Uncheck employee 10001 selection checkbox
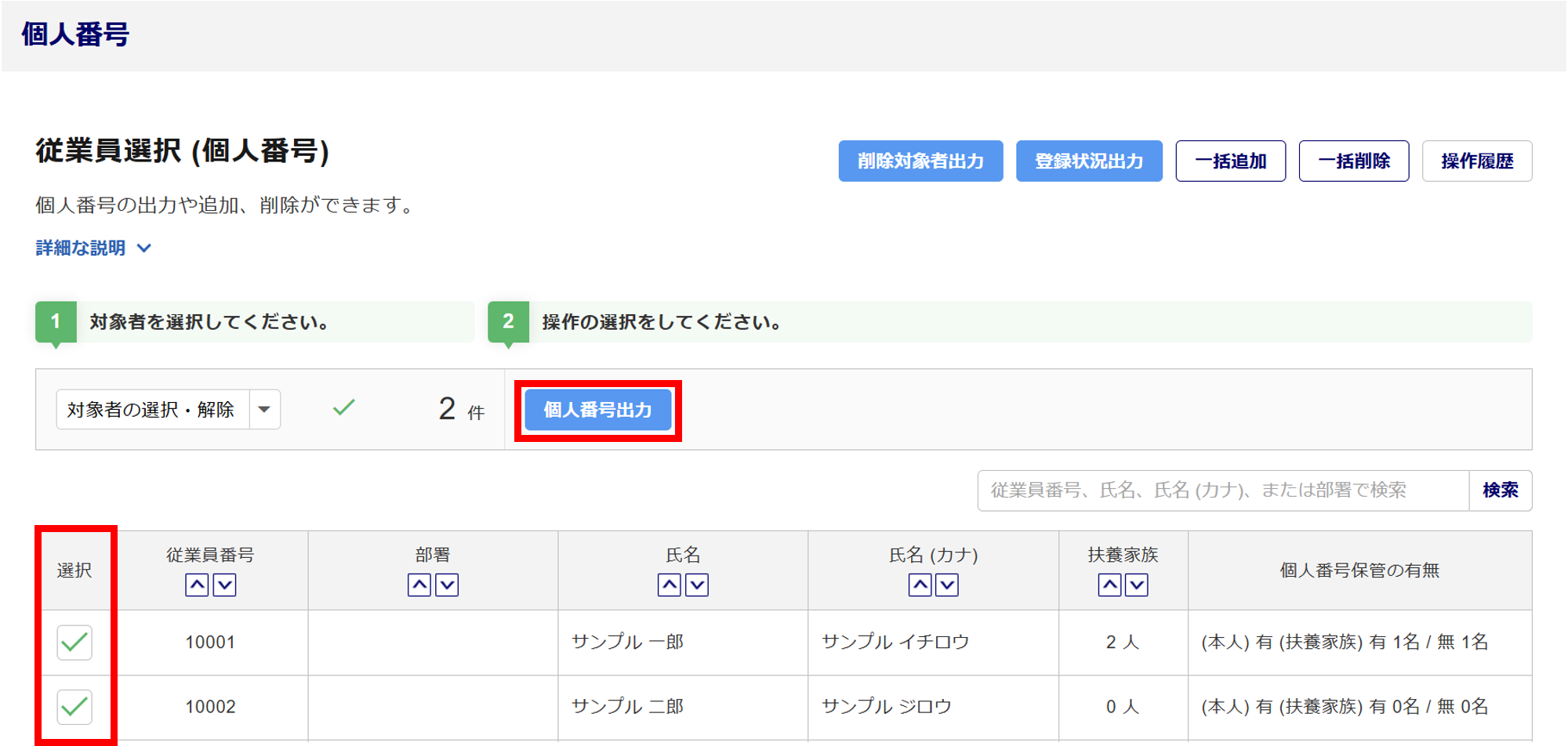 [x=74, y=643]
